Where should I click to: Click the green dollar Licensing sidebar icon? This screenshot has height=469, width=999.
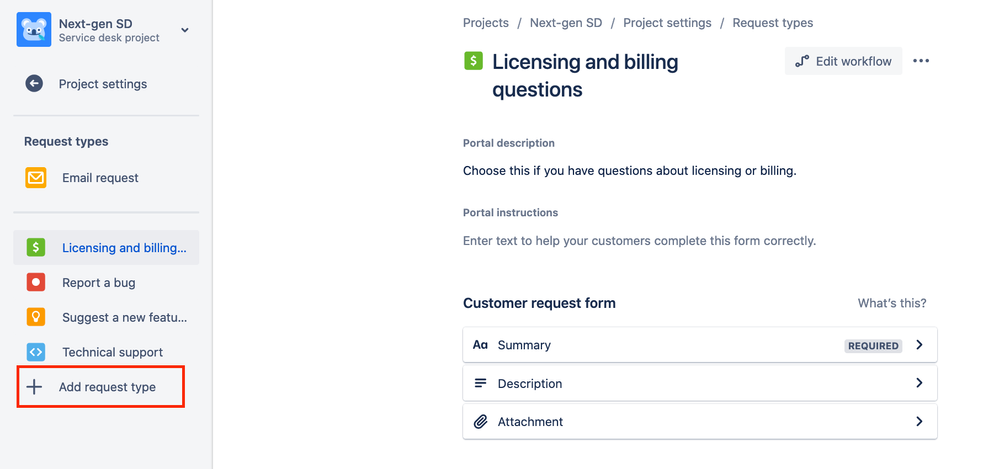[36, 248]
